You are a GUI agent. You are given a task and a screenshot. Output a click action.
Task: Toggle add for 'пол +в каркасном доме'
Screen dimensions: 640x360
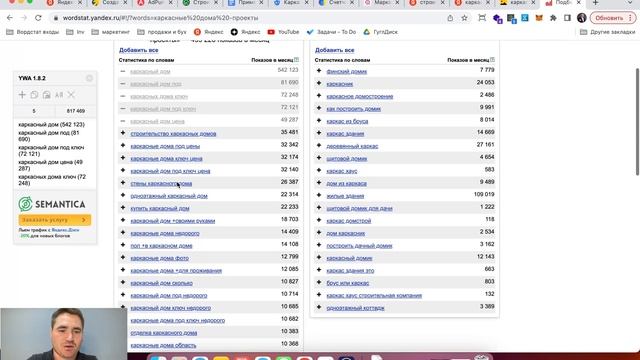click(x=123, y=245)
